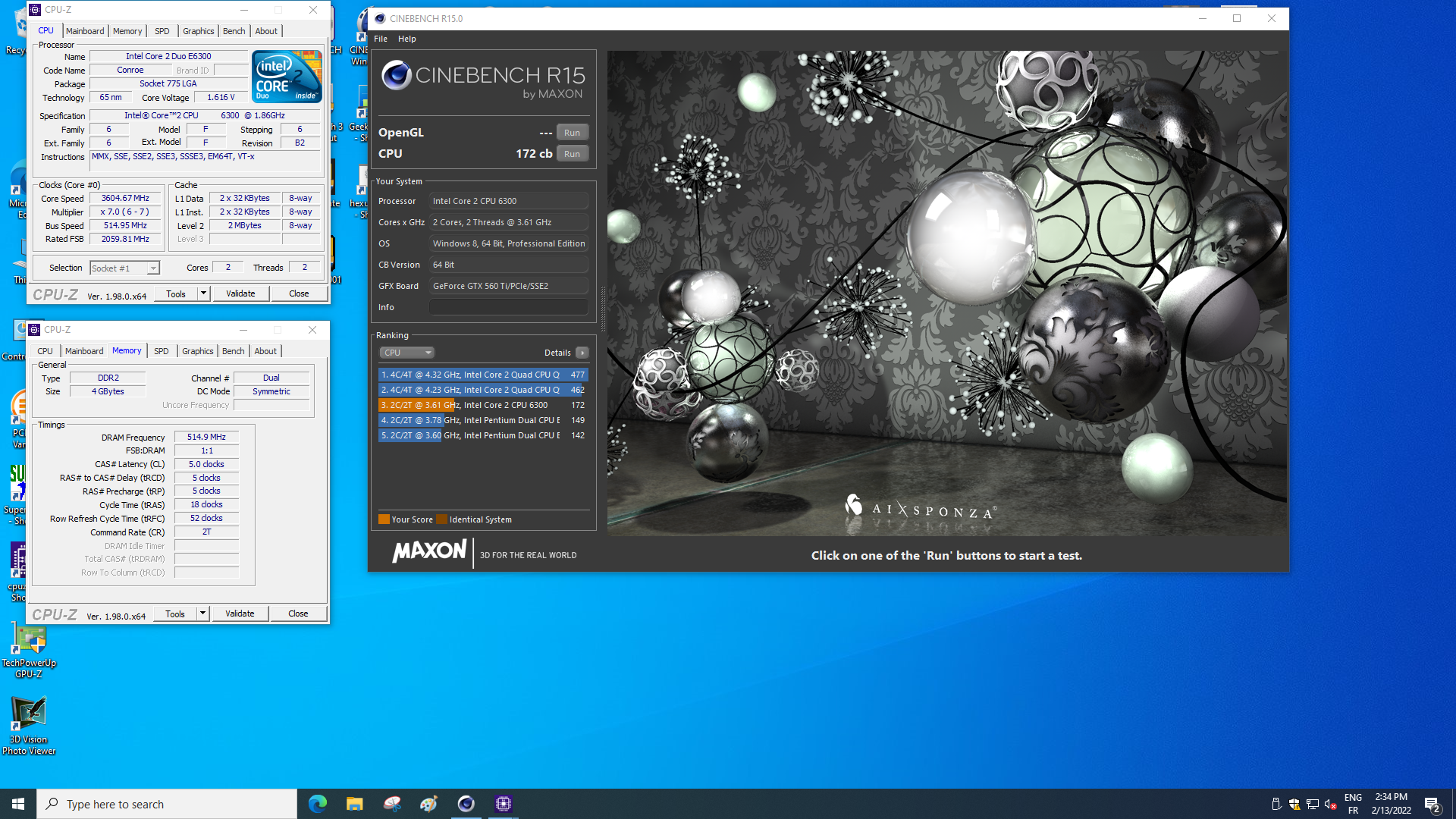Select ranking row 4 with score 149
The image size is (1456, 819).
click(x=483, y=420)
